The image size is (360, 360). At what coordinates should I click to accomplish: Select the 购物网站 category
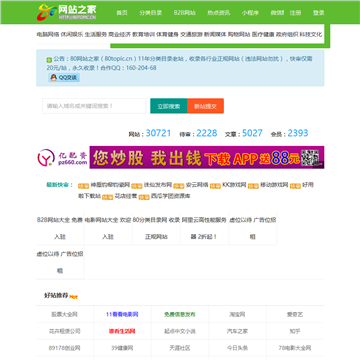pyautogui.click(x=239, y=34)
